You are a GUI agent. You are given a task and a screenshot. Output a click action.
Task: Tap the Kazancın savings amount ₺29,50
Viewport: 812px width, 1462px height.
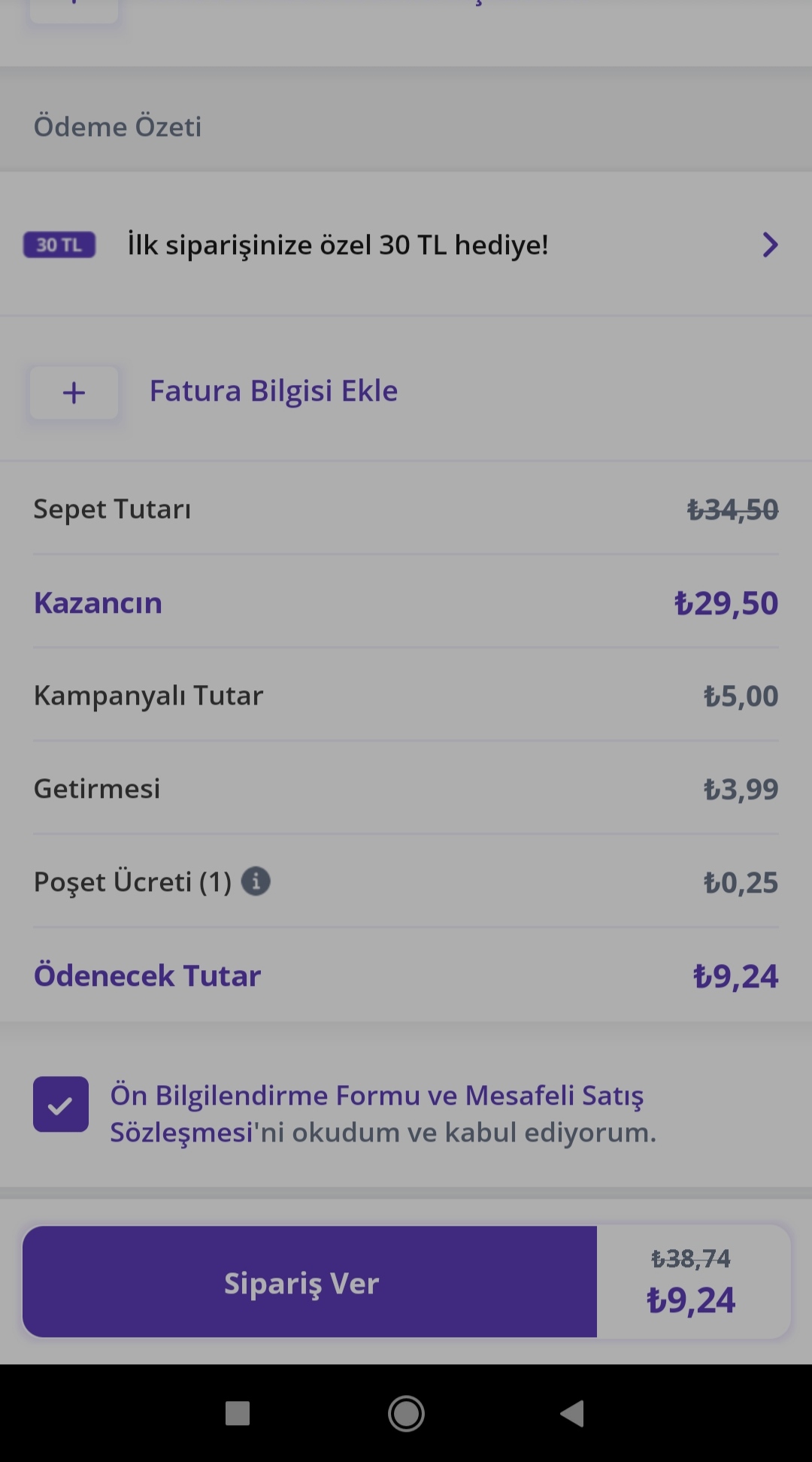click(726, 603)
